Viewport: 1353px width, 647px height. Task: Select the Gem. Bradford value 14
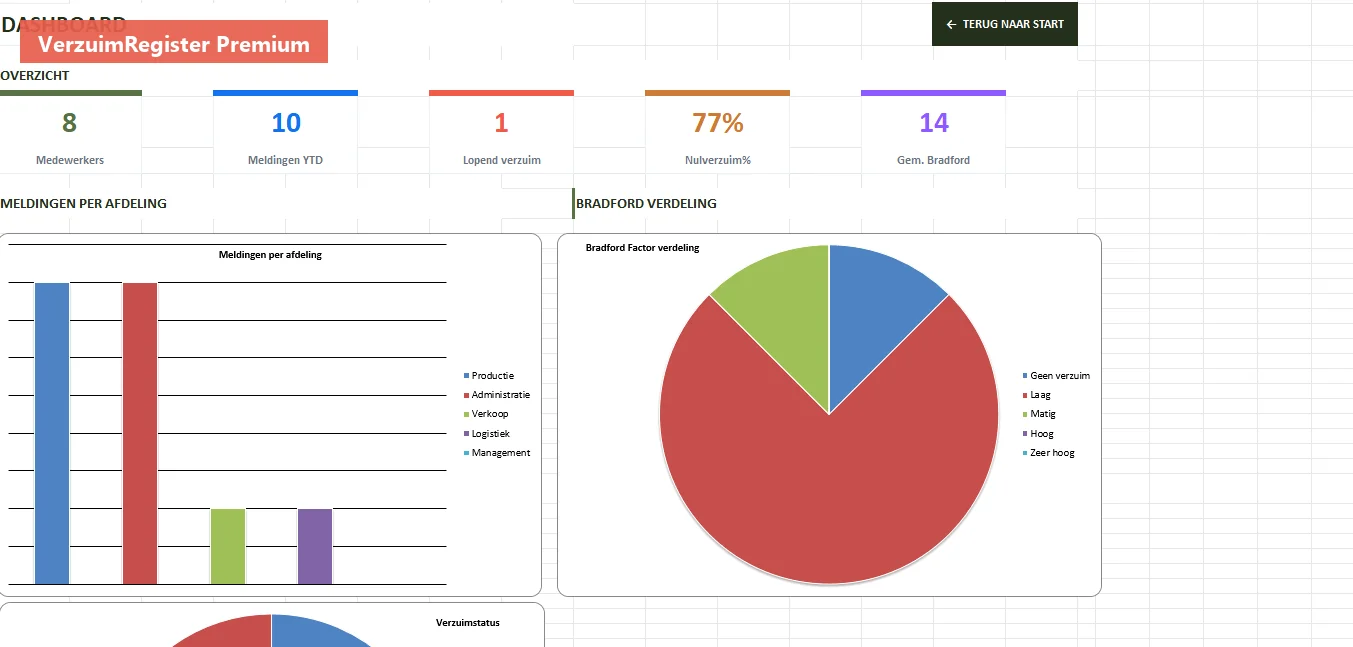pyautogui.click(x=934, y=123)
